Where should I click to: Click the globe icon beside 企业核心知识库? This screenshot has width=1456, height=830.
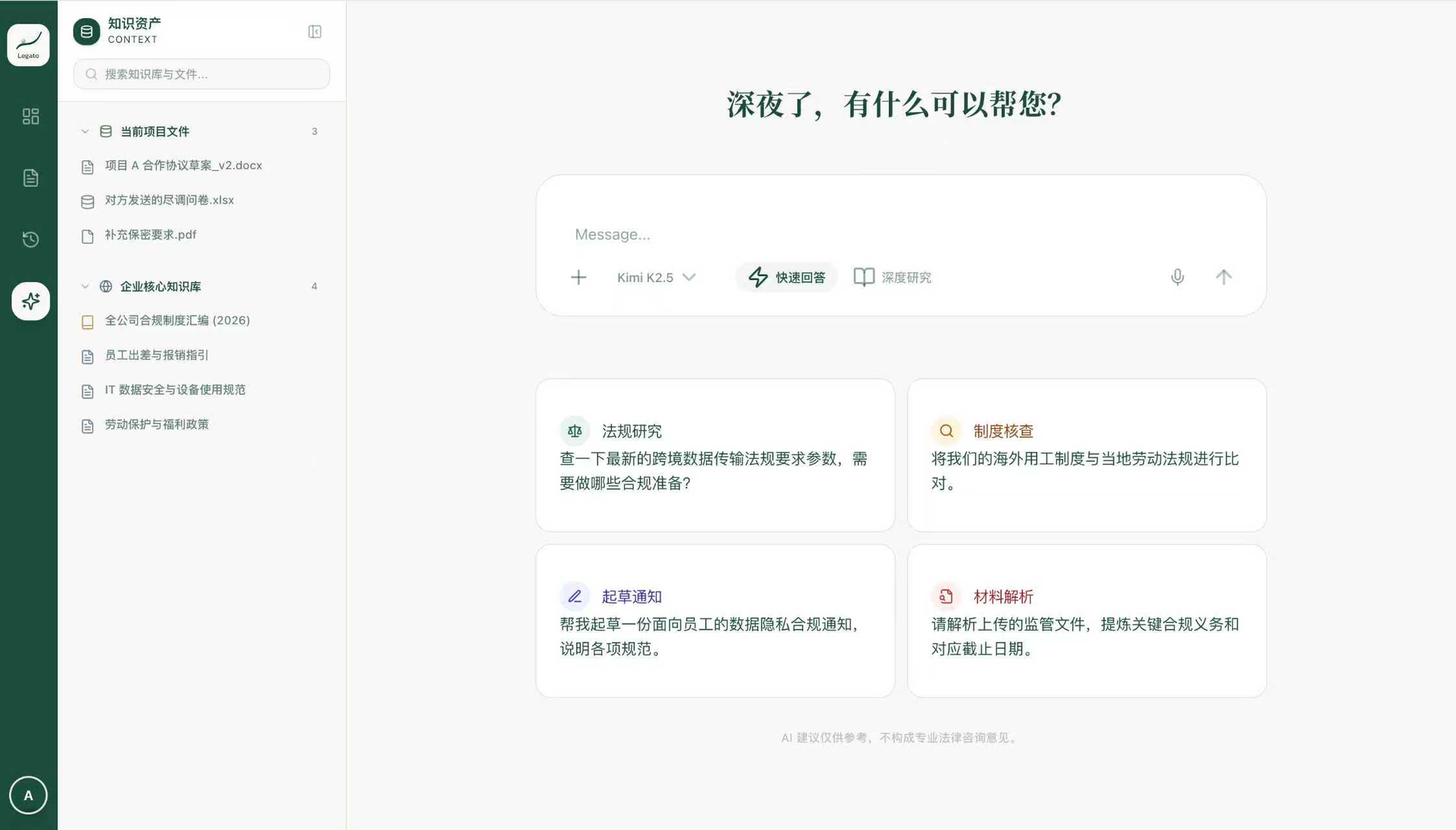coord(106,286)
